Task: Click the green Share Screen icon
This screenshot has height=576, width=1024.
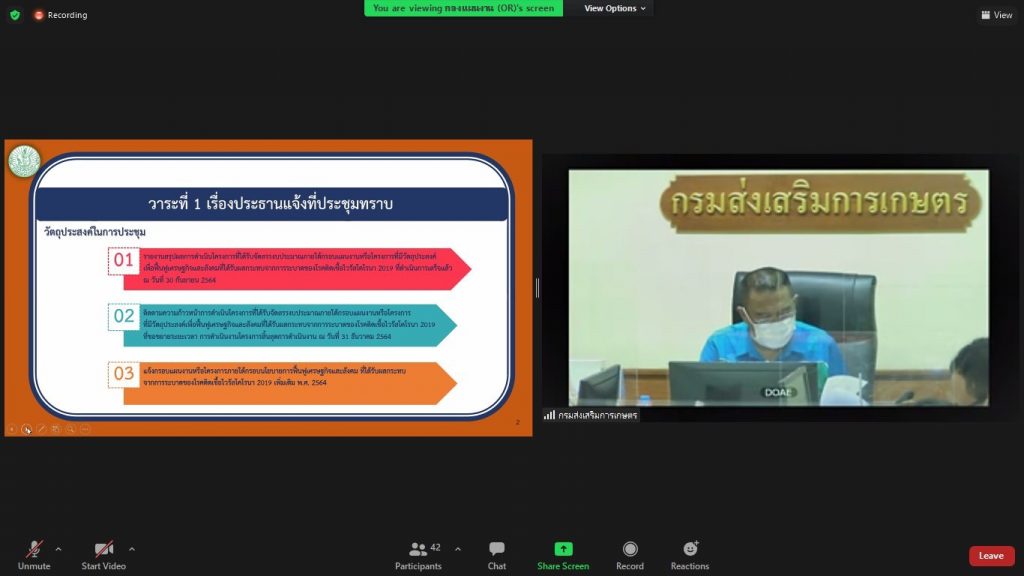Action: 563,549
